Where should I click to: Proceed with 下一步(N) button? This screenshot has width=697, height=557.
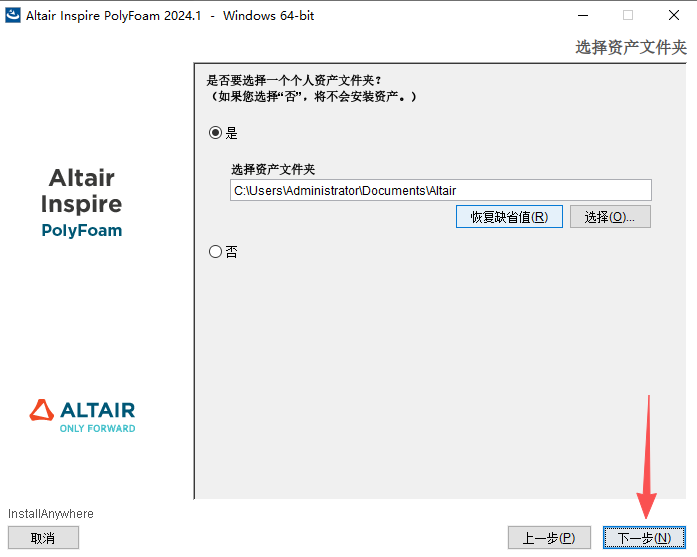click(644, 538)
